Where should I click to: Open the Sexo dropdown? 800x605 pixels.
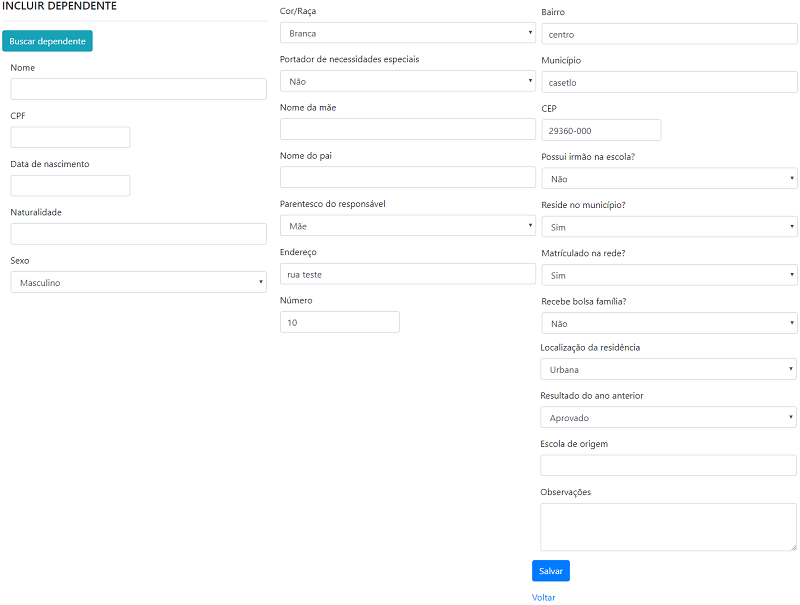coord(138,283)
